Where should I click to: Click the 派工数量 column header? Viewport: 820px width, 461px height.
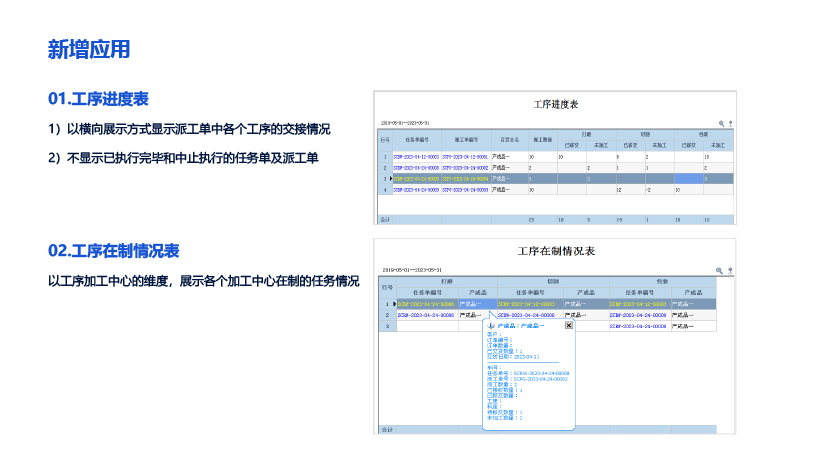[x=543, y=139]
